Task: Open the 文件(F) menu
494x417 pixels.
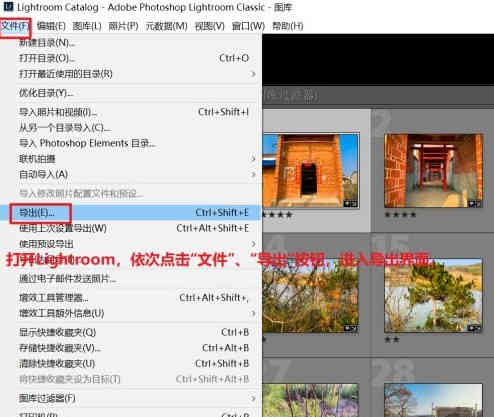Action: click(15, 26)
